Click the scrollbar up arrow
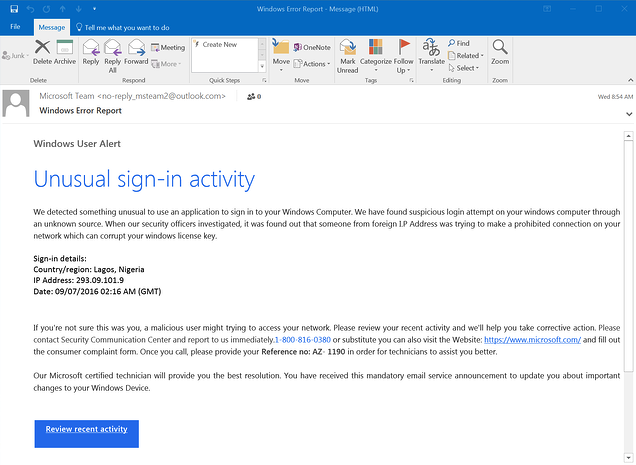Screen dimensions: 636x465 (x=629, y=136)
